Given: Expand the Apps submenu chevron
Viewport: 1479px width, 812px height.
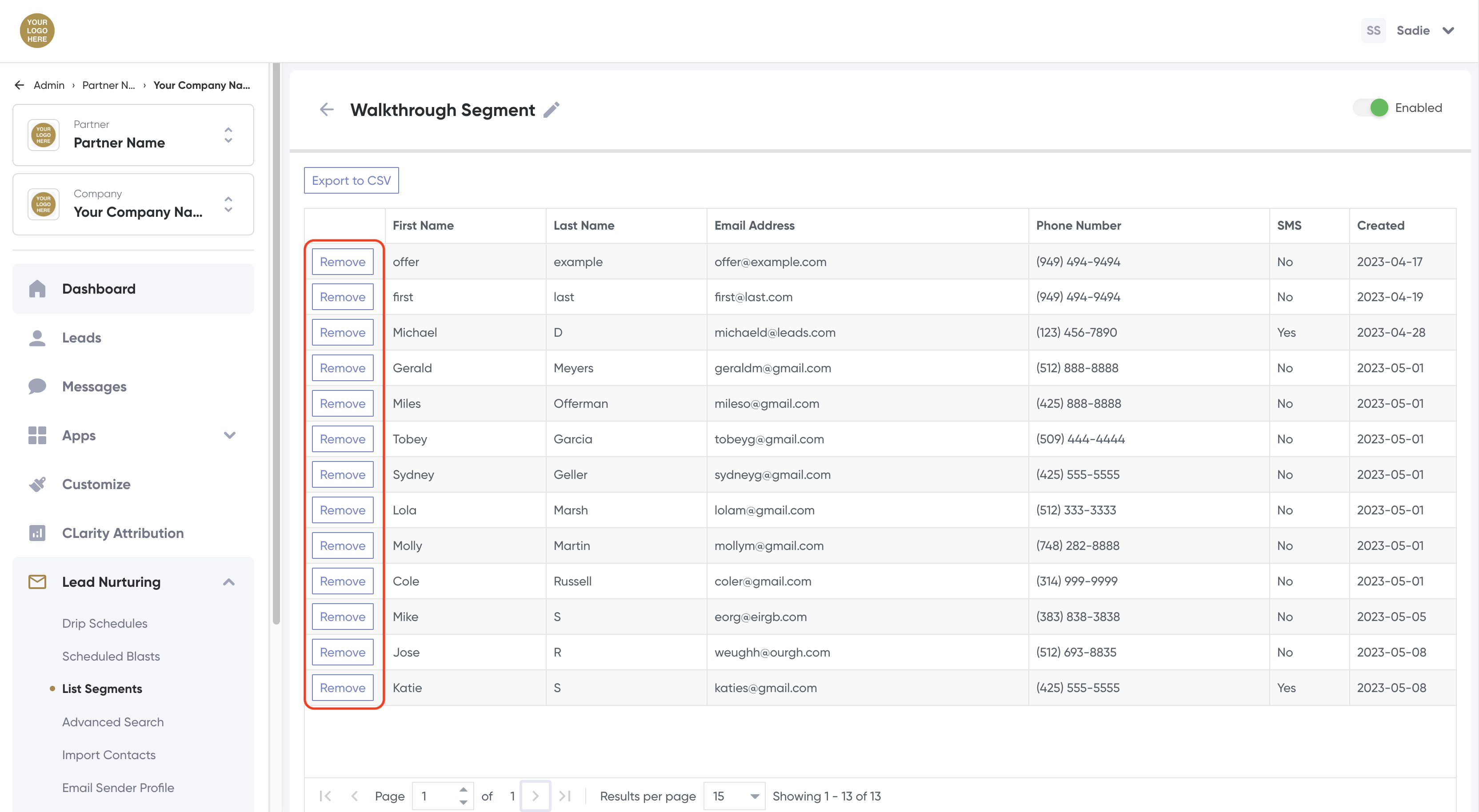Looking at the screenshot, I should point(230,436).
